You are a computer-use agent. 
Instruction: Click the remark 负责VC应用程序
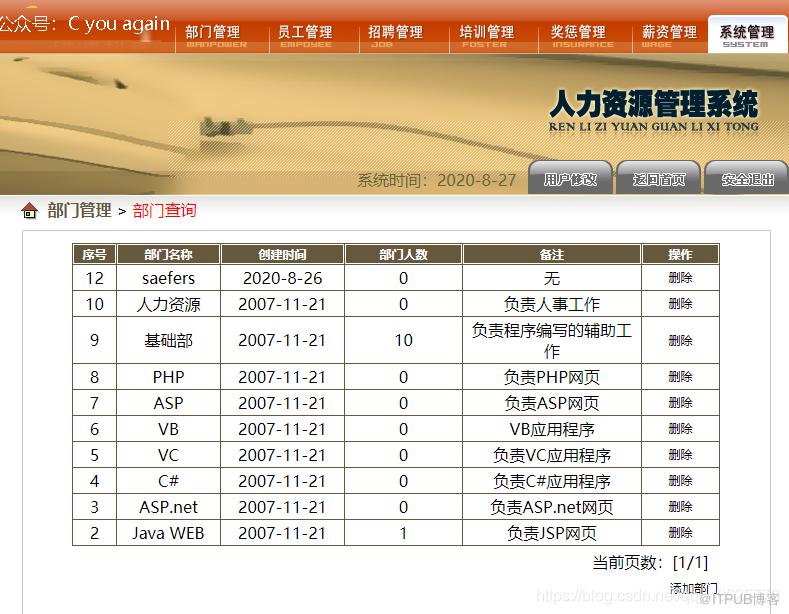pos(552,455)
